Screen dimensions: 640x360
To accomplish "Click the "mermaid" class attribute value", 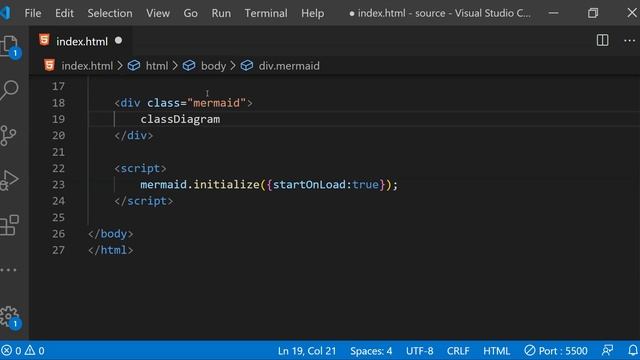I will [x=217, y=103].
